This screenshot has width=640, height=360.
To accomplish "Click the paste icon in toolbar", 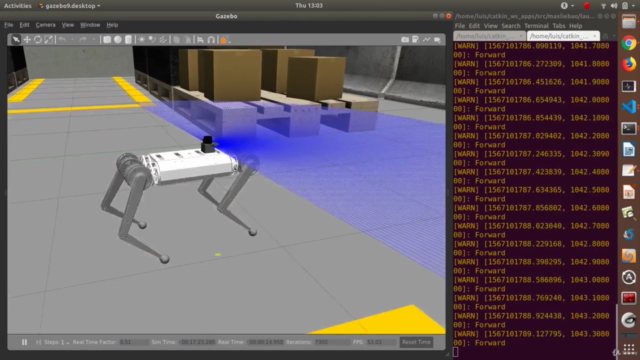I will coord(187,40).
